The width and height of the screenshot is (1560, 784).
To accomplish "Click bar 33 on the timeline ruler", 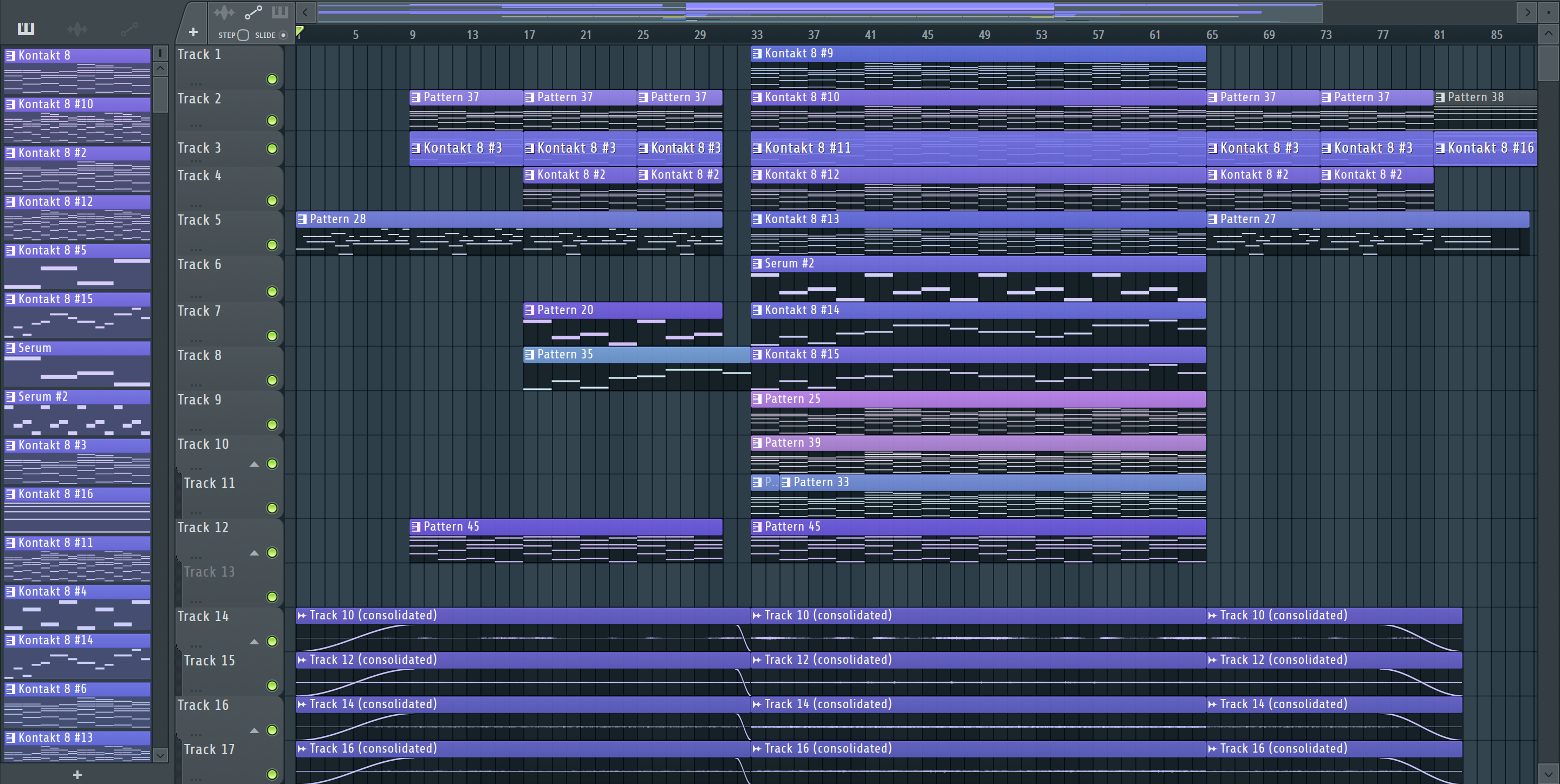I will click(757, 35).
